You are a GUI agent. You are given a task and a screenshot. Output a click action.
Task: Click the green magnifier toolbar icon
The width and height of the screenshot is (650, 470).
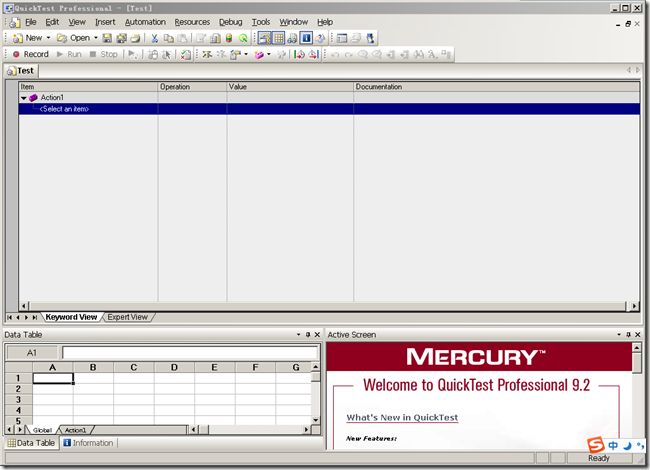(243, 38)
